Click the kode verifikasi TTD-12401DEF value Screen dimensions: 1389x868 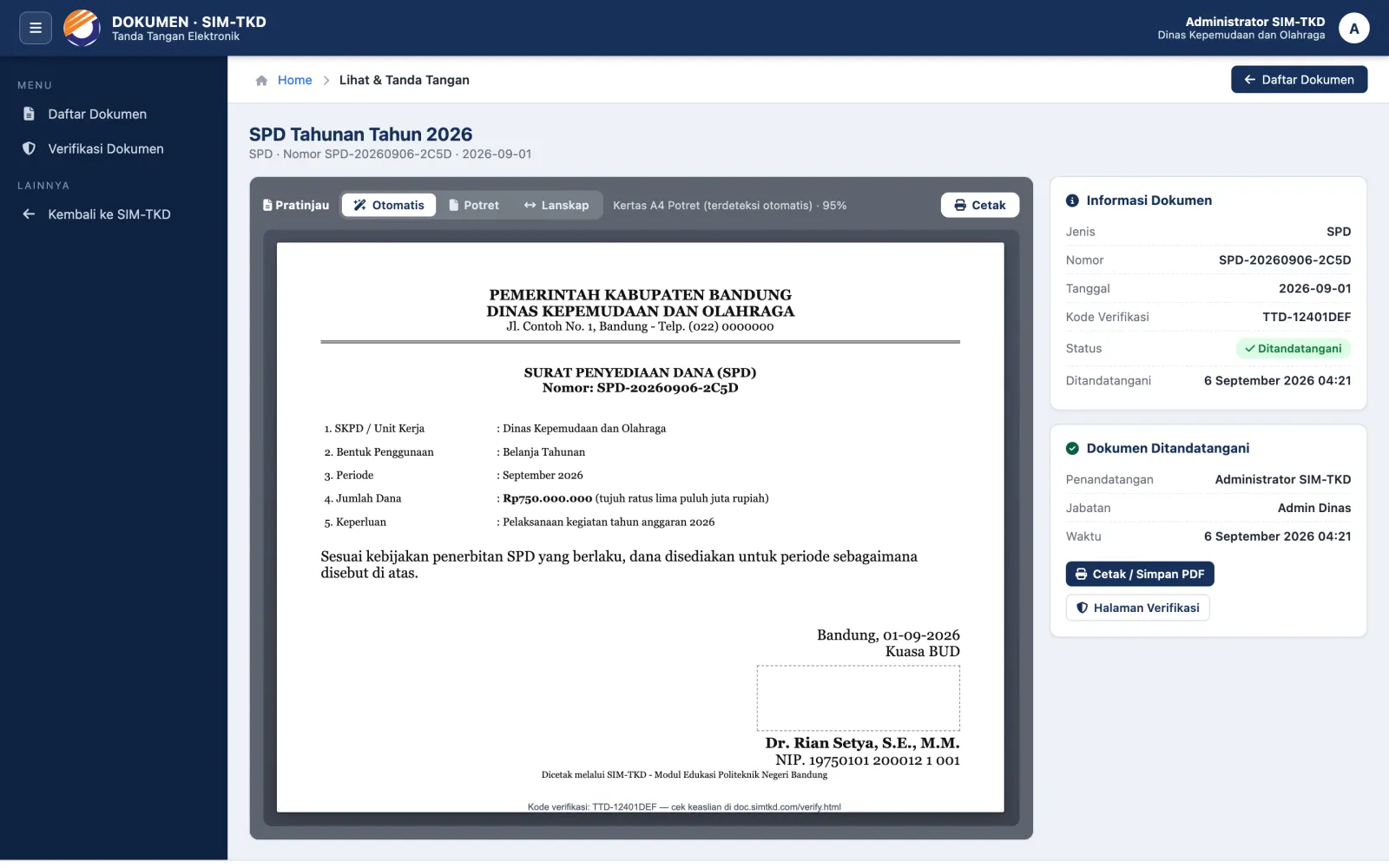coord(1306,317)
